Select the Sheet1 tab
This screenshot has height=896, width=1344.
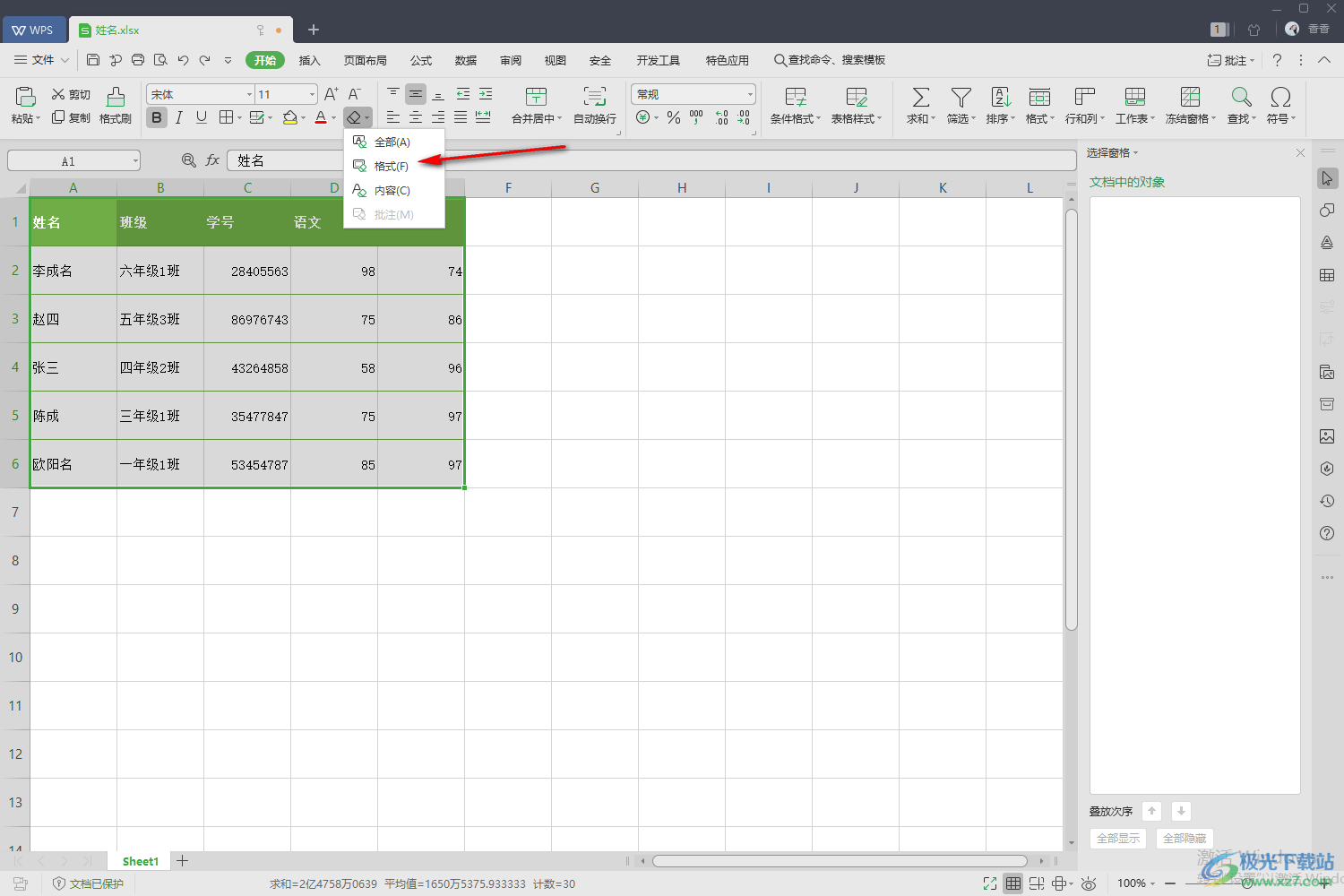(x=140, y=861)
